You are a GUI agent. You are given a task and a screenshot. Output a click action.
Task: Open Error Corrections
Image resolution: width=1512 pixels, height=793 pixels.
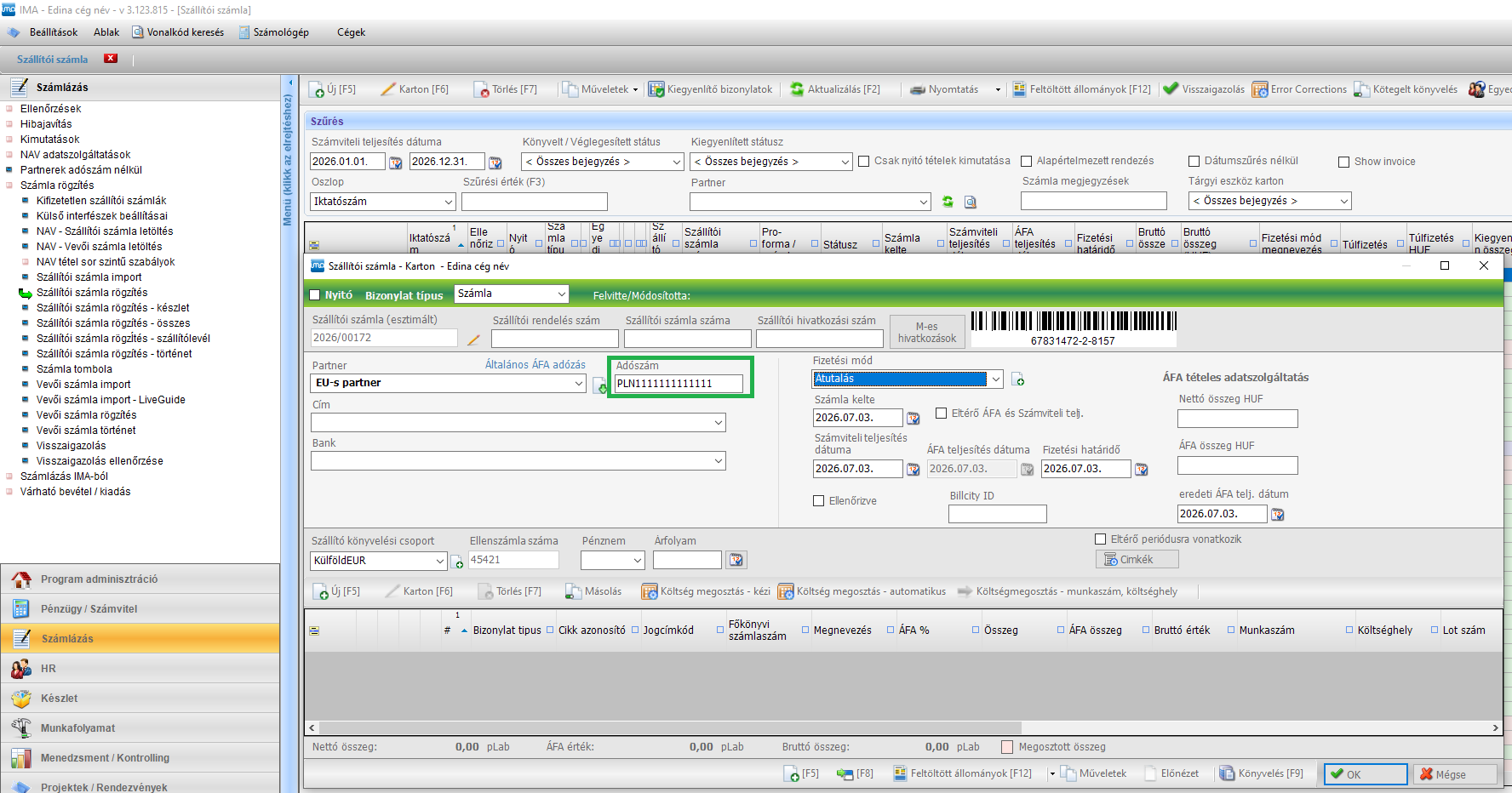click(x=1299, y=89)
